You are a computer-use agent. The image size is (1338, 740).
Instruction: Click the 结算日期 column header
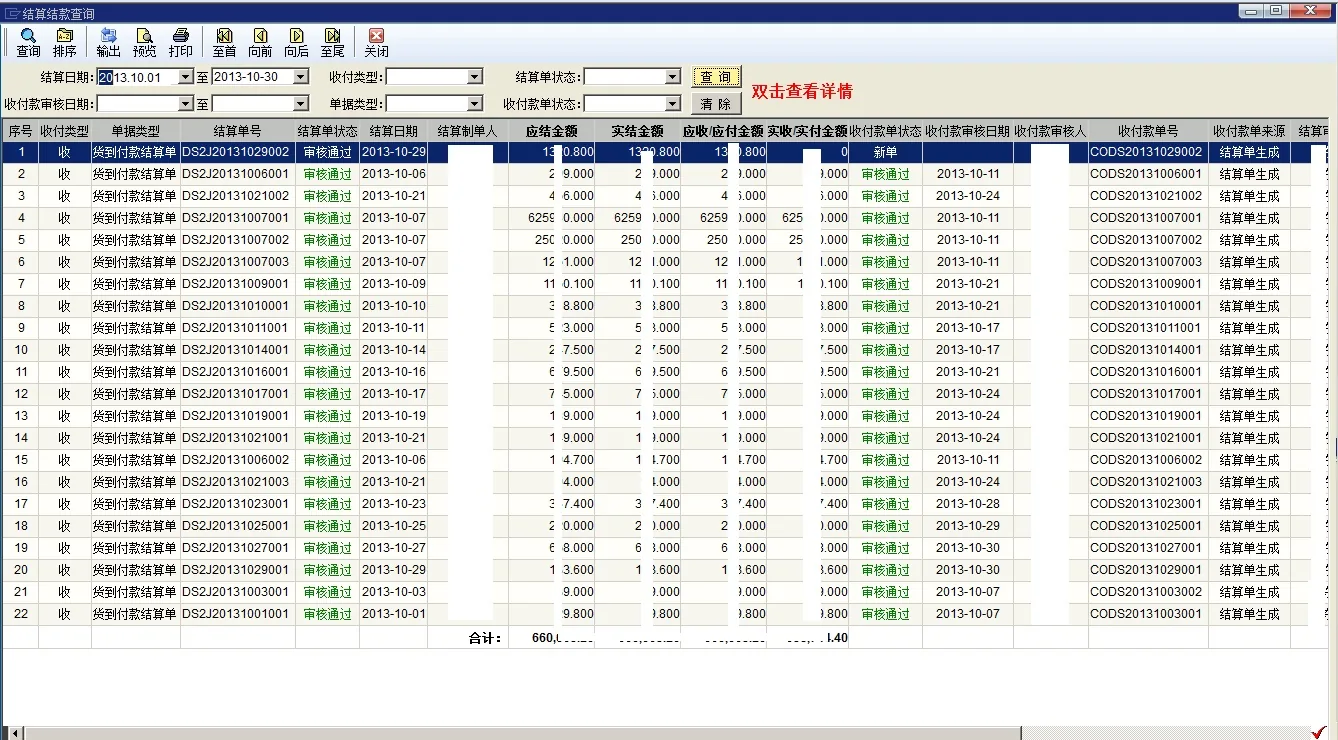coord(394,131)
